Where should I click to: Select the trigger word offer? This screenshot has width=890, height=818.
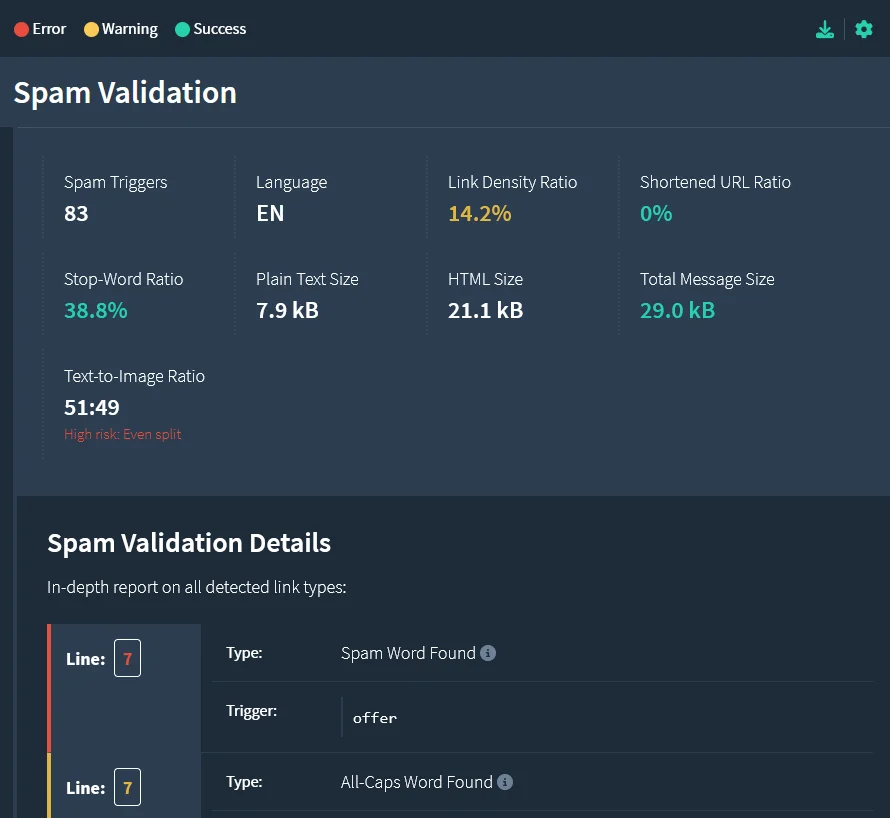(x=374, y=717)
